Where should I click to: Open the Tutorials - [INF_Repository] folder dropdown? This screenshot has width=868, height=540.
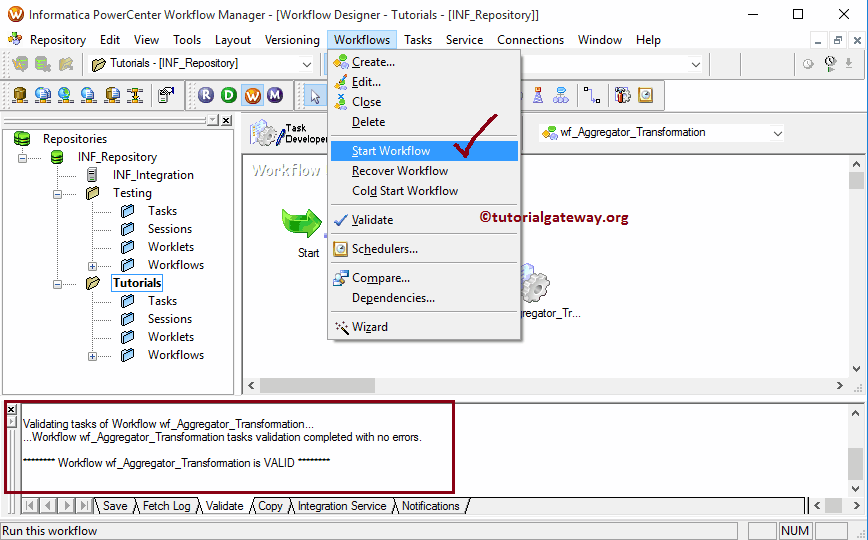pyautogui.click(x=307, y=64)
